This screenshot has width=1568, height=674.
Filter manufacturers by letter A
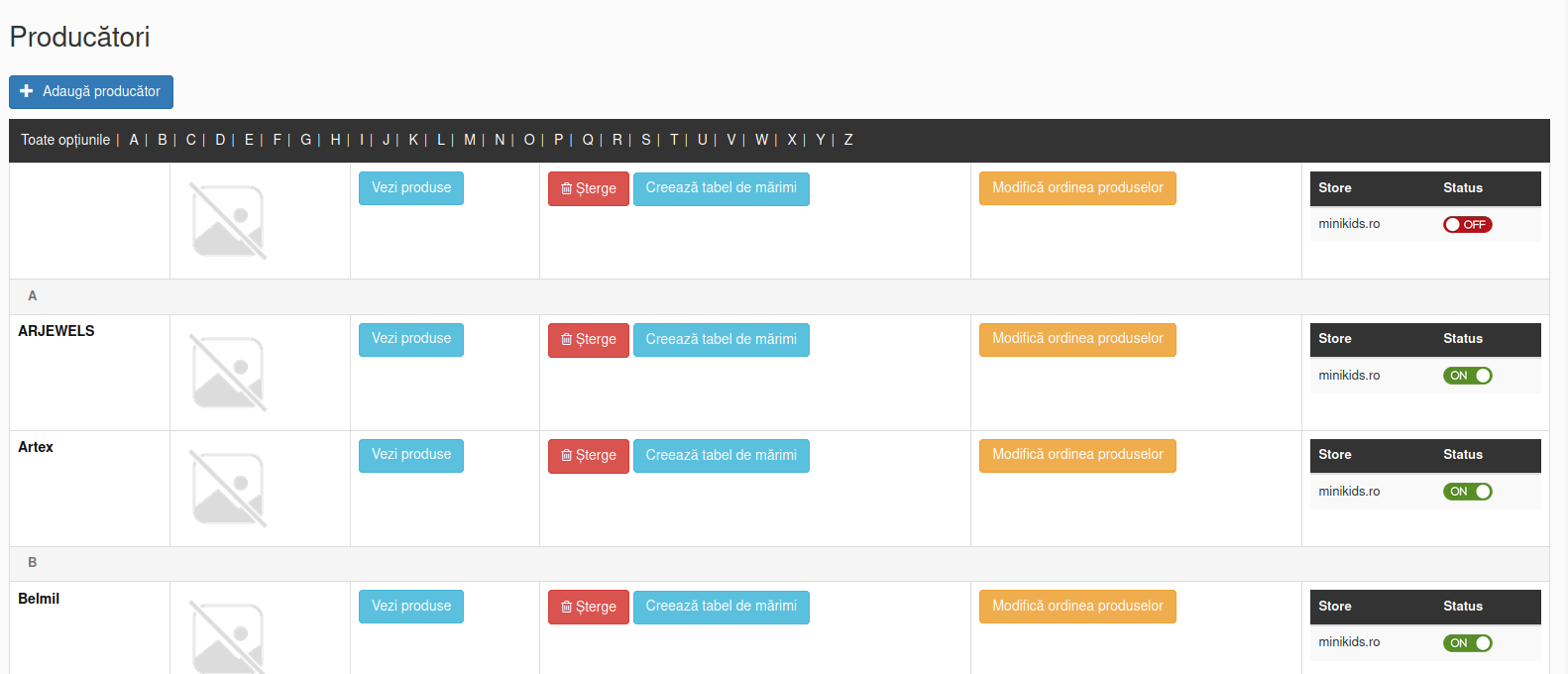pyautogui.click(x=134, y=140)
